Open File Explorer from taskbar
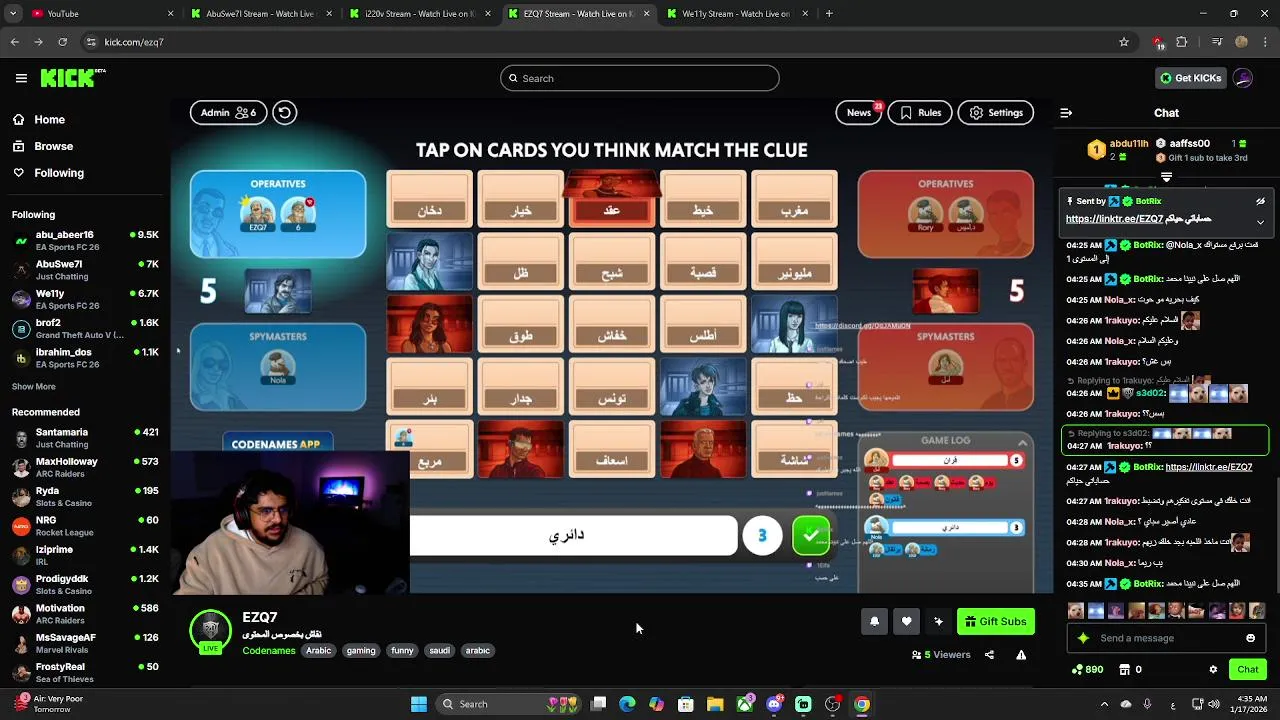 pos(715,704)
